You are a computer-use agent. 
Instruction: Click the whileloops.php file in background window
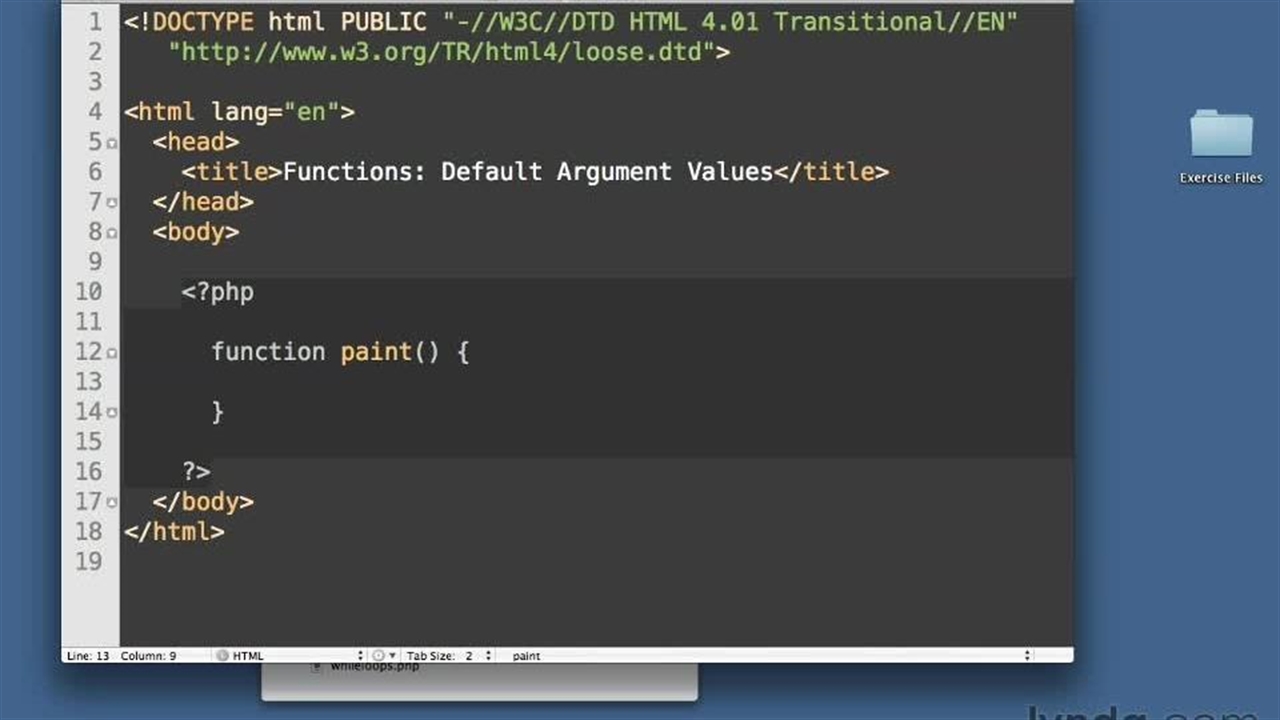pos(375,667)
